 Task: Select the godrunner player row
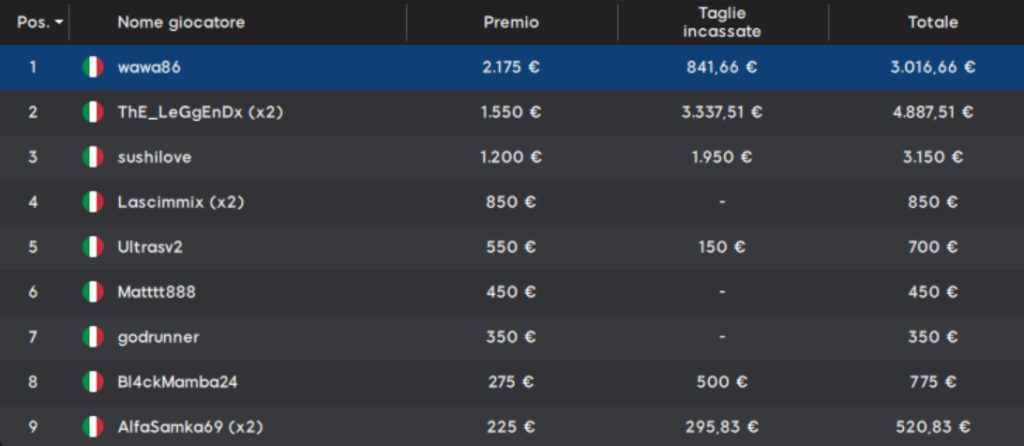(x=512, y=337)
